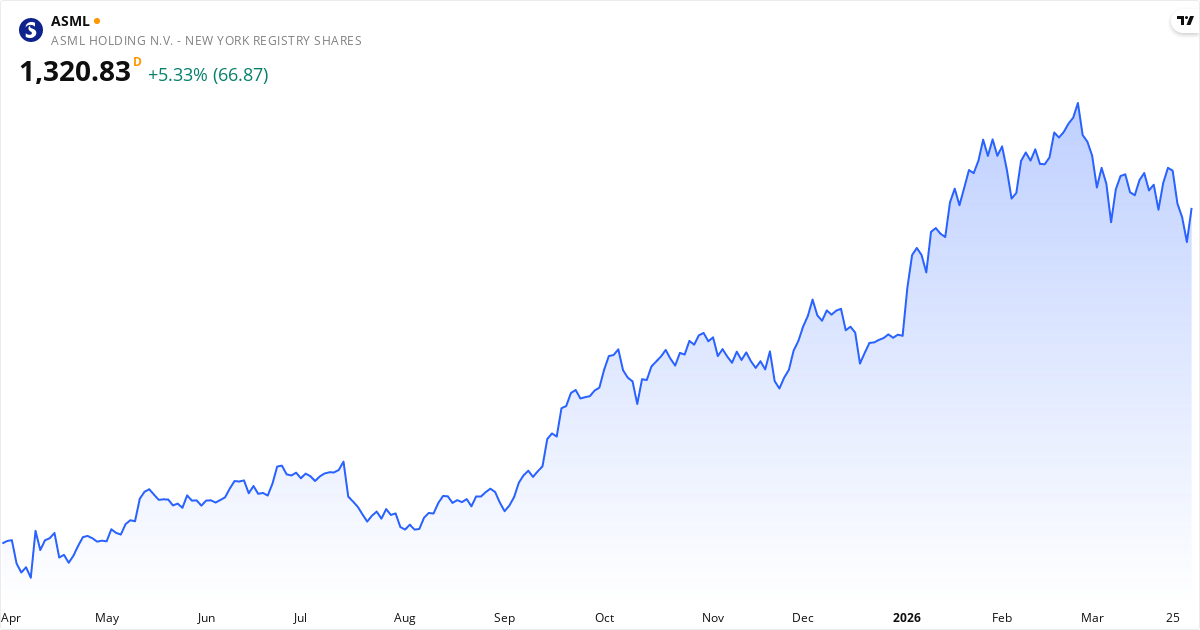Select the May label on the time axis
This screenshot has width=1200, height=630.
point(107,618)
